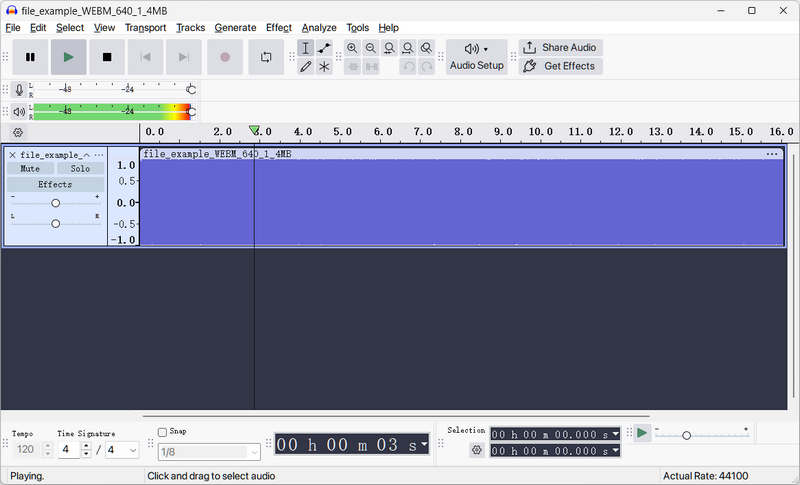Solo the file_example track
This screenshot has height=485, width=800.
coord(80,168)
